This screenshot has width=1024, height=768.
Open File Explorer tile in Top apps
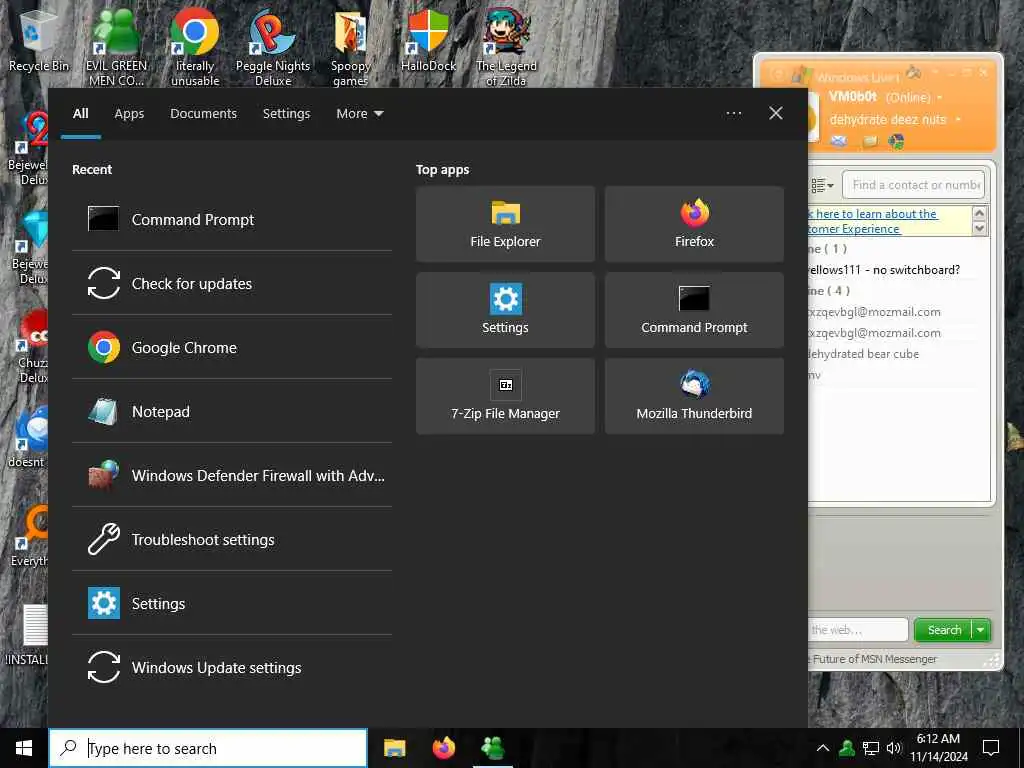(505, 224)
